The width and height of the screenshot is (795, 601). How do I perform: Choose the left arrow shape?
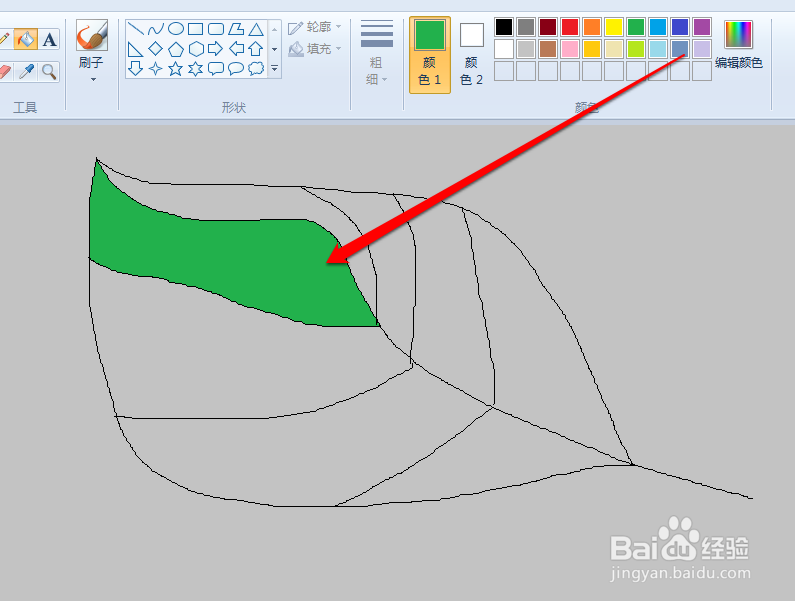236,49
